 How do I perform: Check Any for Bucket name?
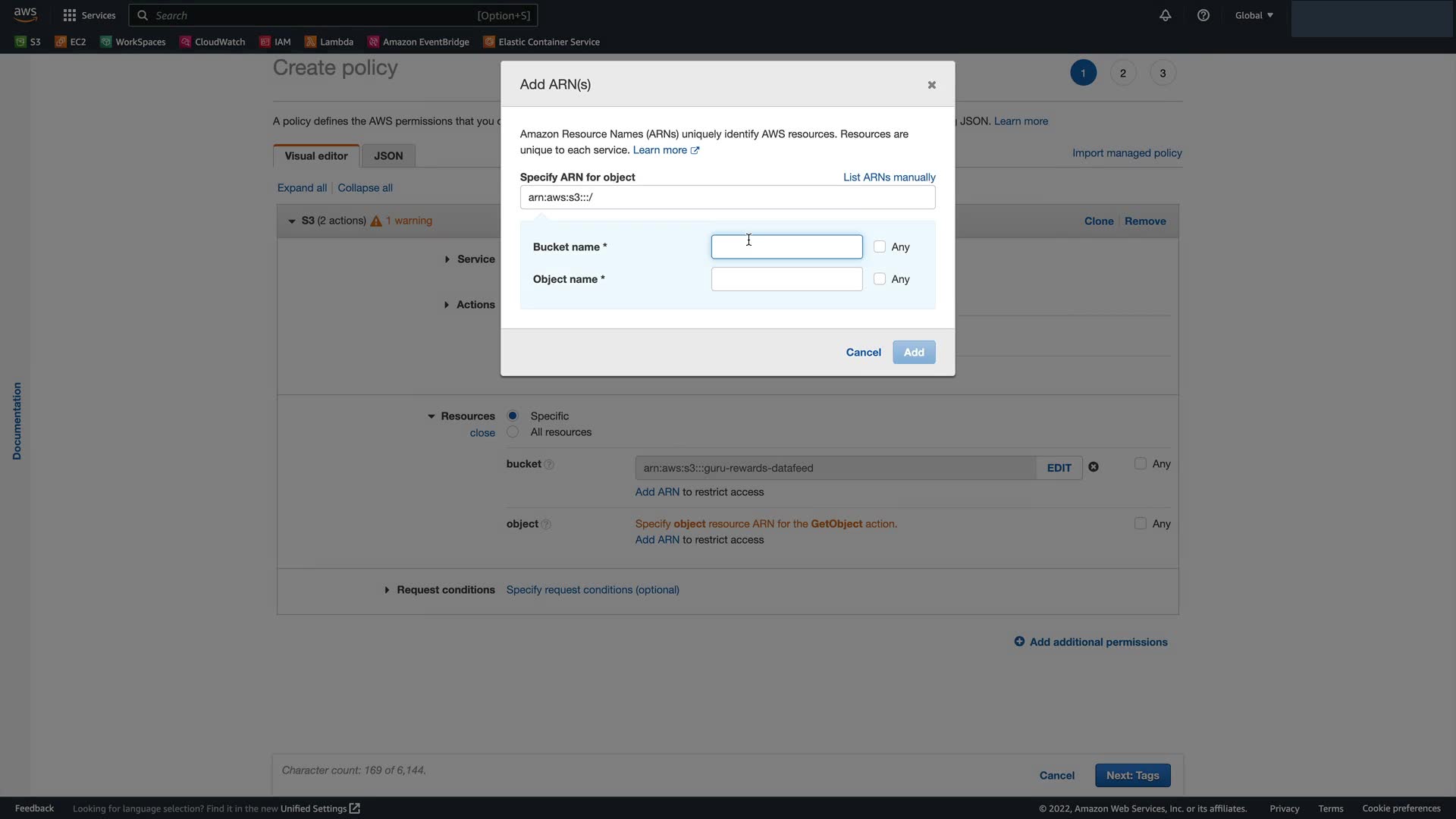[880, 246]
